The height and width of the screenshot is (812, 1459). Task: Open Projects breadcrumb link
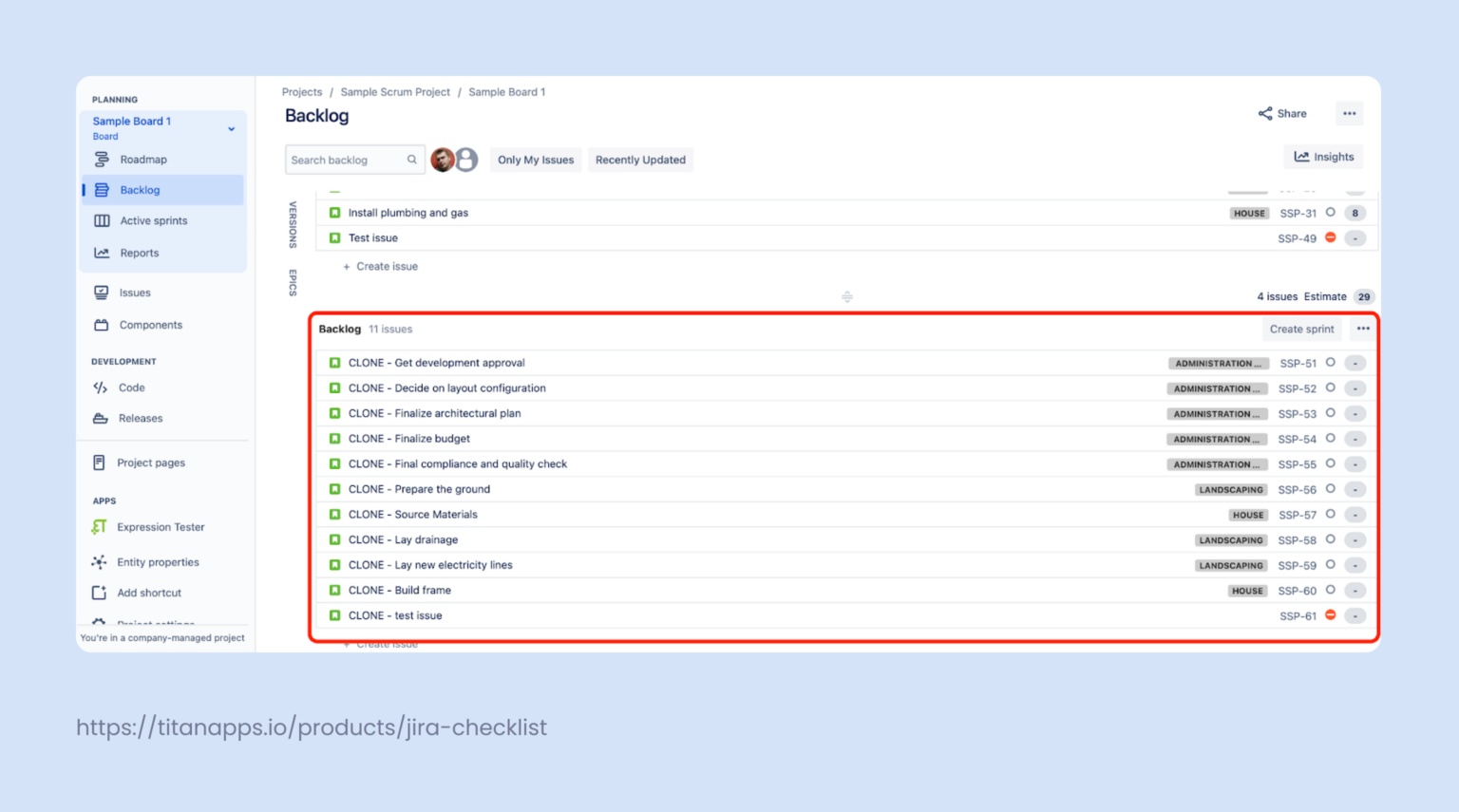point(302,92)
